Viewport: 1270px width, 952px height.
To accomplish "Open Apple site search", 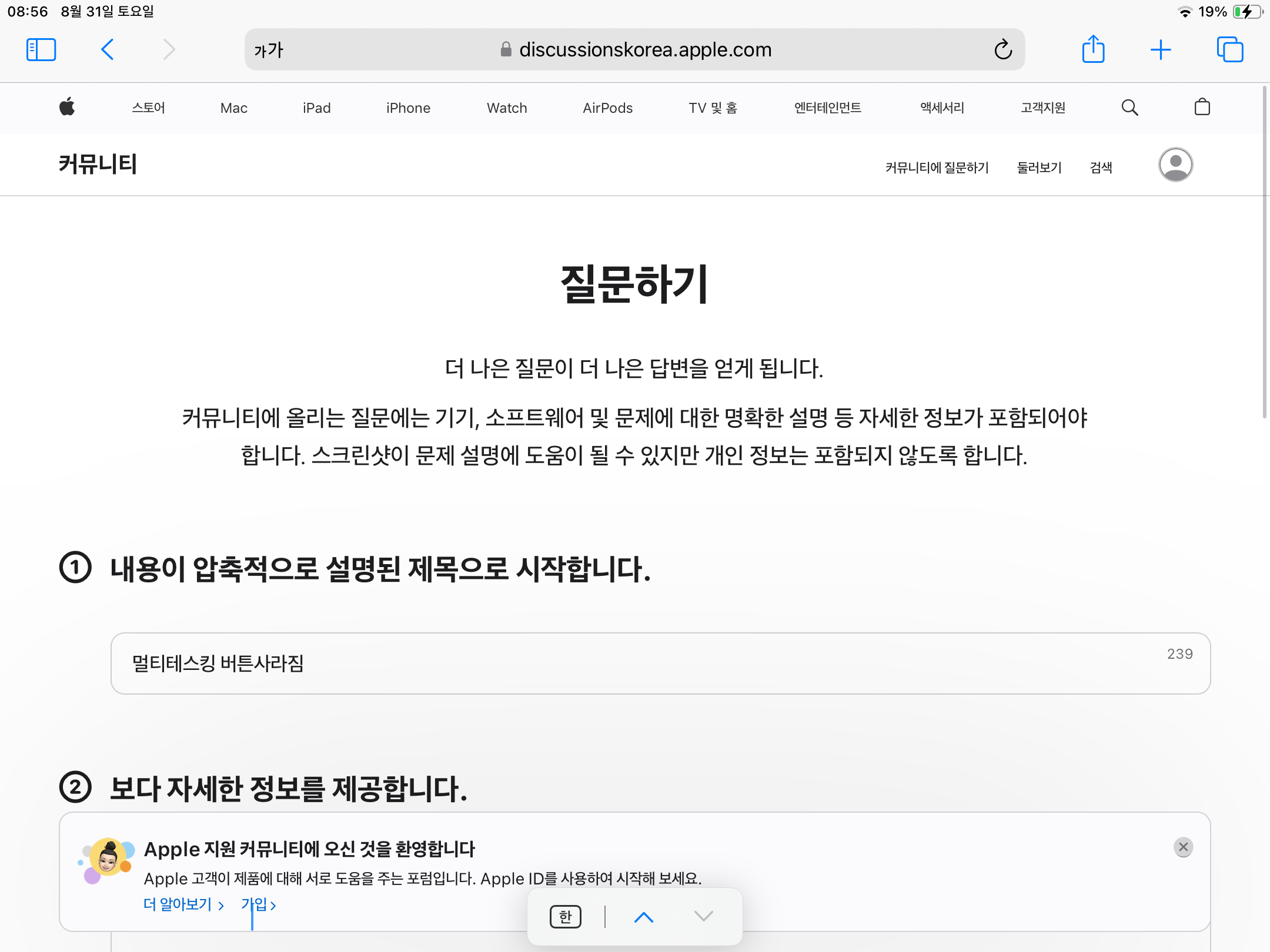I will pos(1129,108).
